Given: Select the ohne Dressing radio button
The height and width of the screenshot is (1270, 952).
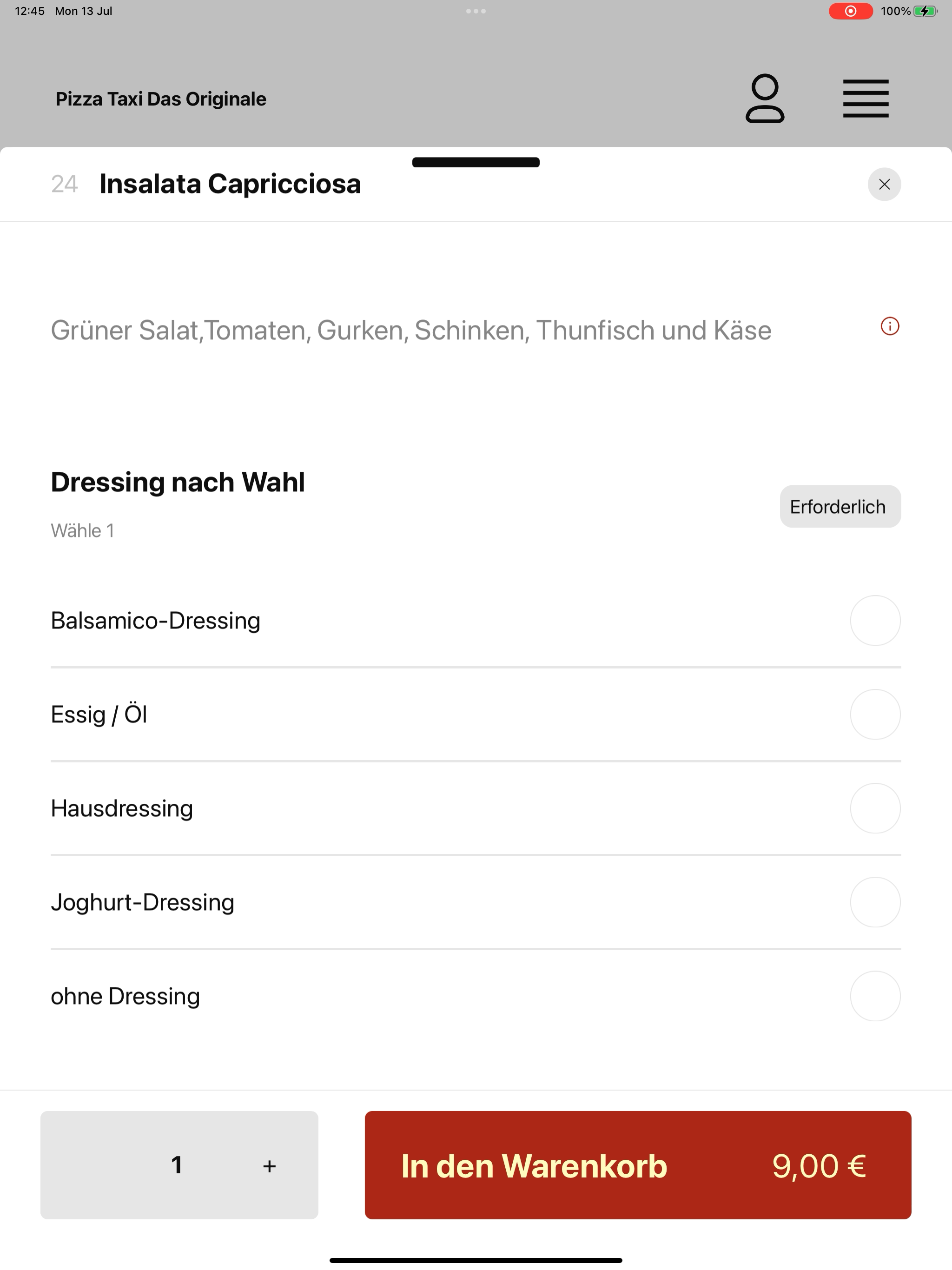Looking at the screenshot, I should [875, 996].
